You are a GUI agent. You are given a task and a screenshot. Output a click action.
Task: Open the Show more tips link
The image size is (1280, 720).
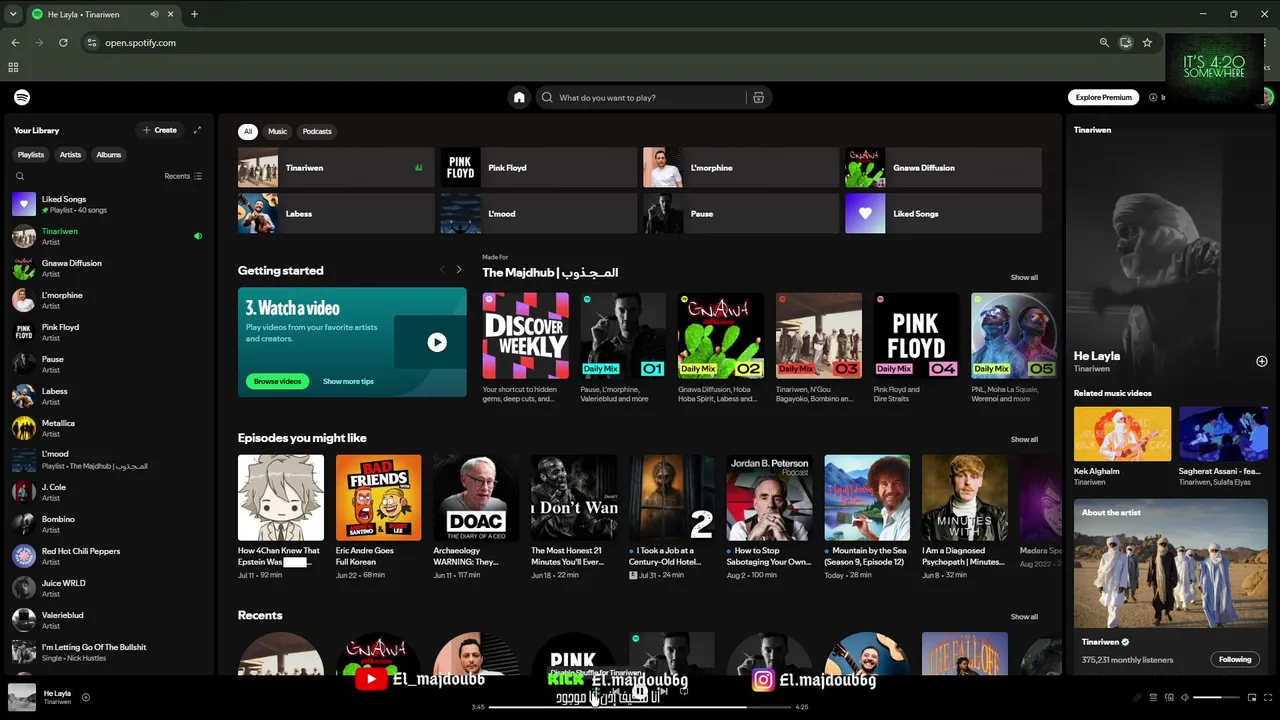[x=348, y=381]
